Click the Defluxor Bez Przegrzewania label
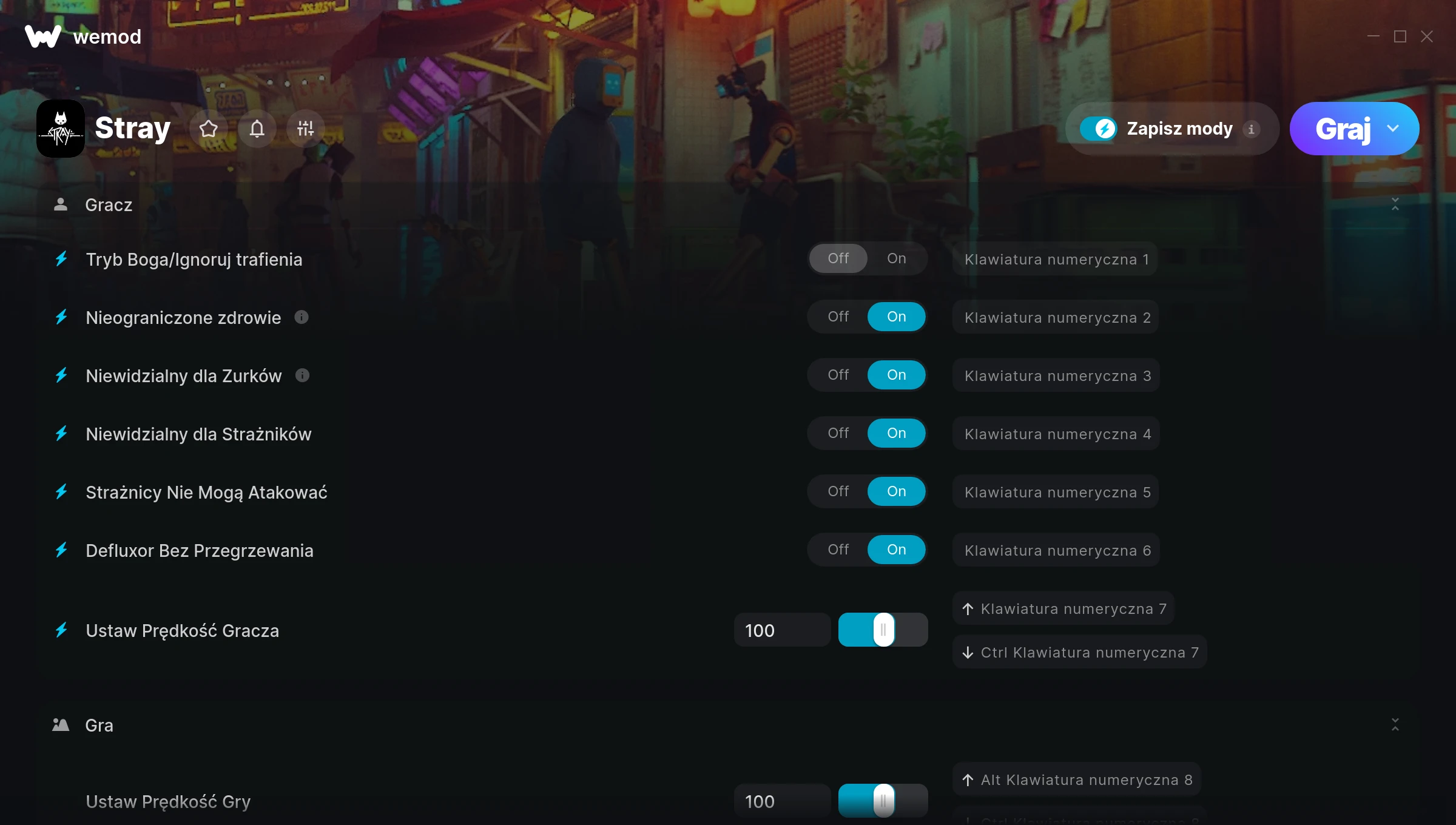 coord(200,551)
